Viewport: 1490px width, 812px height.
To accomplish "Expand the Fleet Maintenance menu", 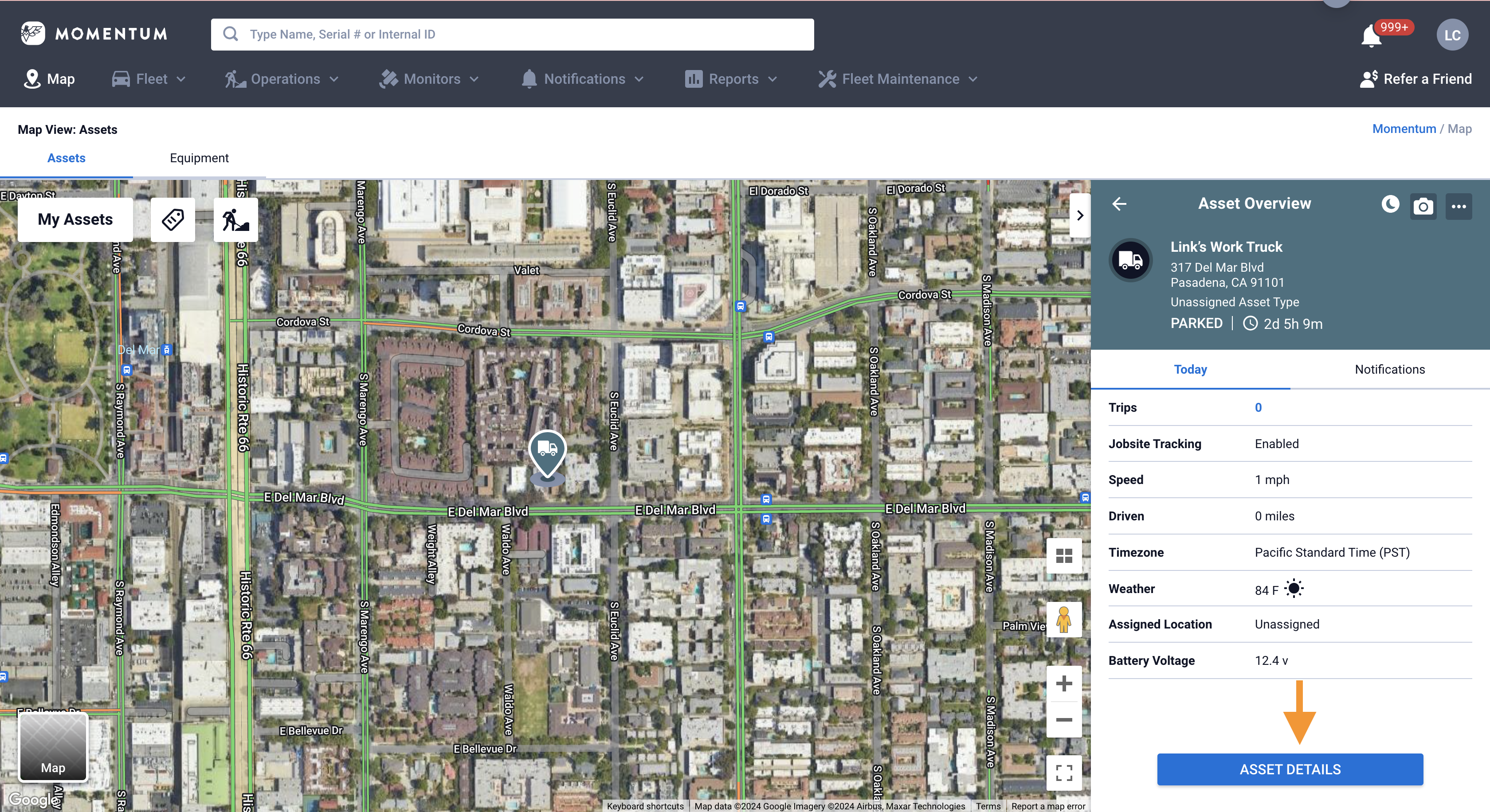I will [897, 79].
